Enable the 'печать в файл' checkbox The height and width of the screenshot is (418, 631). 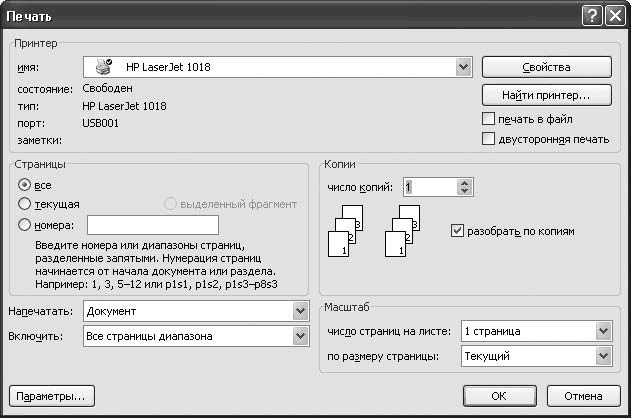pos(489,119)
